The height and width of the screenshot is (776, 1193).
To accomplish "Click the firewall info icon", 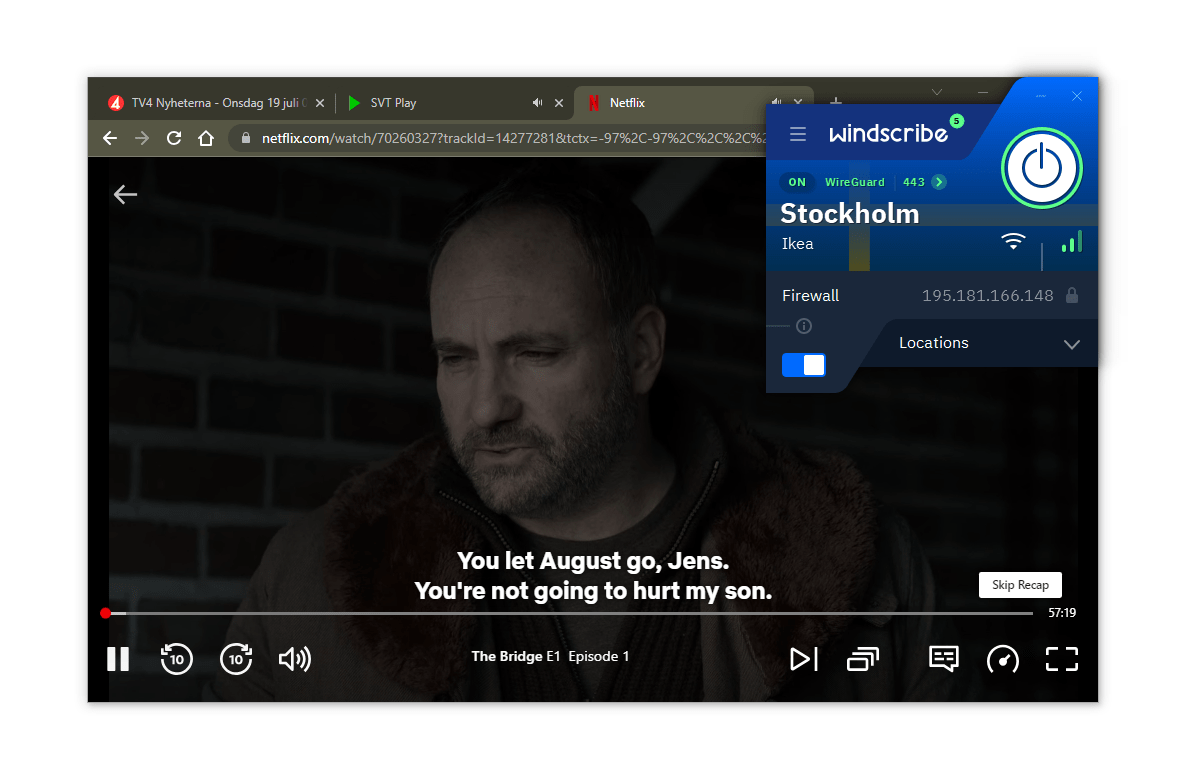I will pos(803,326).
